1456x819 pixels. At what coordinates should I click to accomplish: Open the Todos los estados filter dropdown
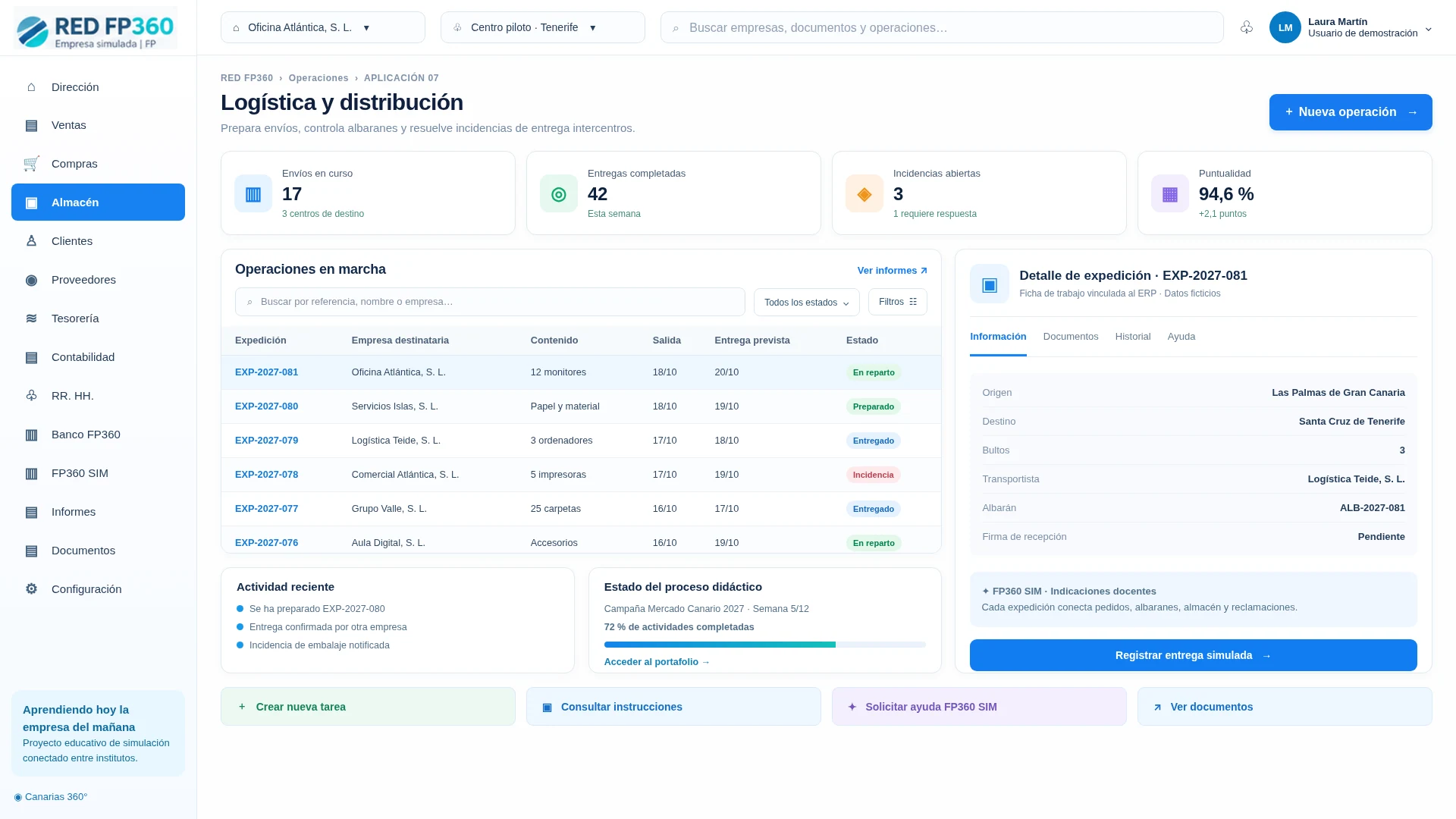click(807, 302)
